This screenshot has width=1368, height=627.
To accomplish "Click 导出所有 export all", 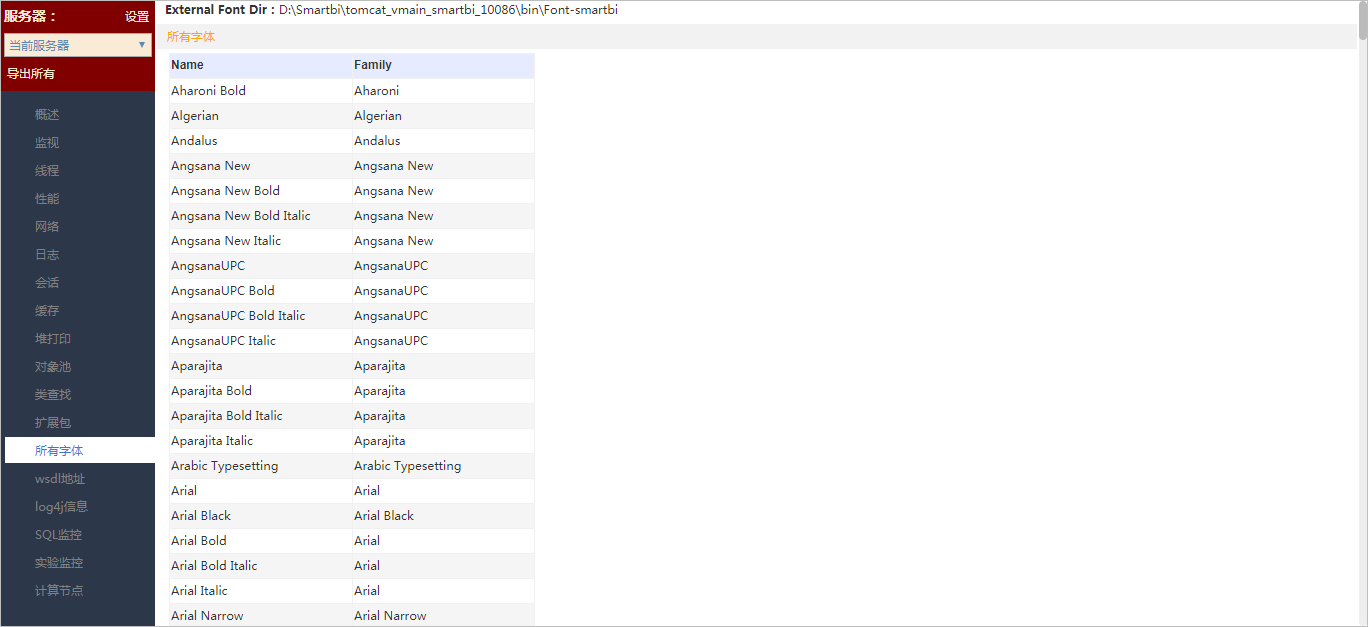I will 31,74.
